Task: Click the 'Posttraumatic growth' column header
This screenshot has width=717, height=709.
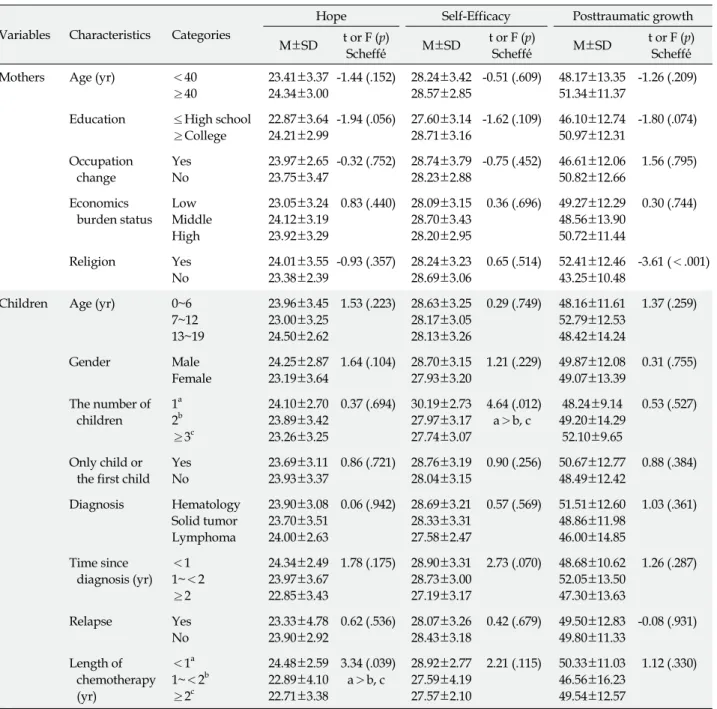Action: pos(633,16)
